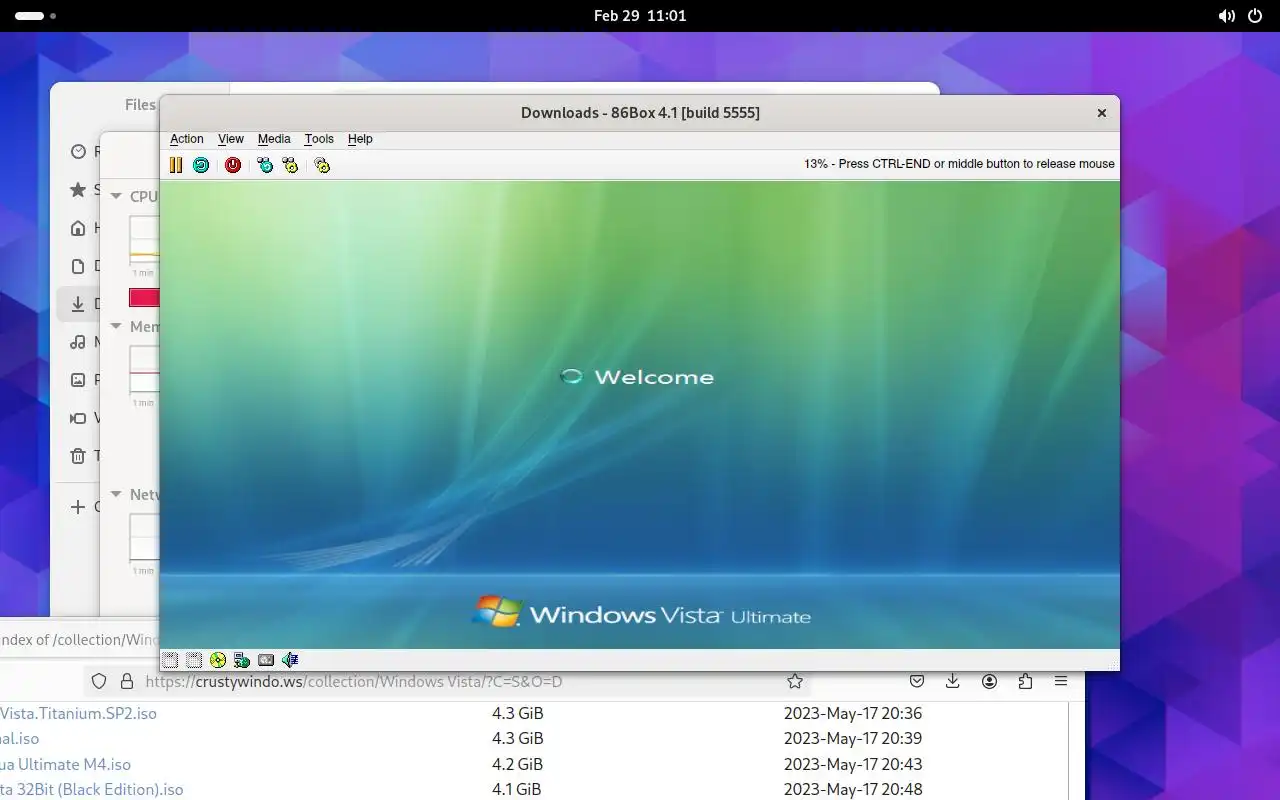Open the 32Bit (Black Edition).iso link

(x=91, y=789)
